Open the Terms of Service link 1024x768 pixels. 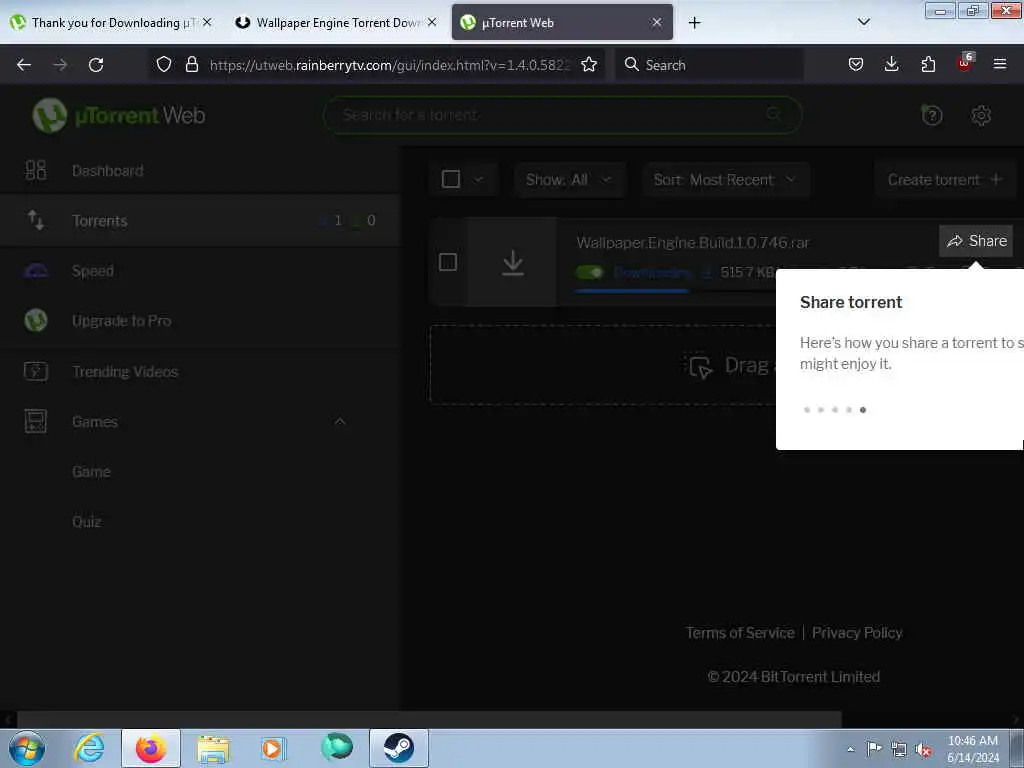(x=740, y=633)
